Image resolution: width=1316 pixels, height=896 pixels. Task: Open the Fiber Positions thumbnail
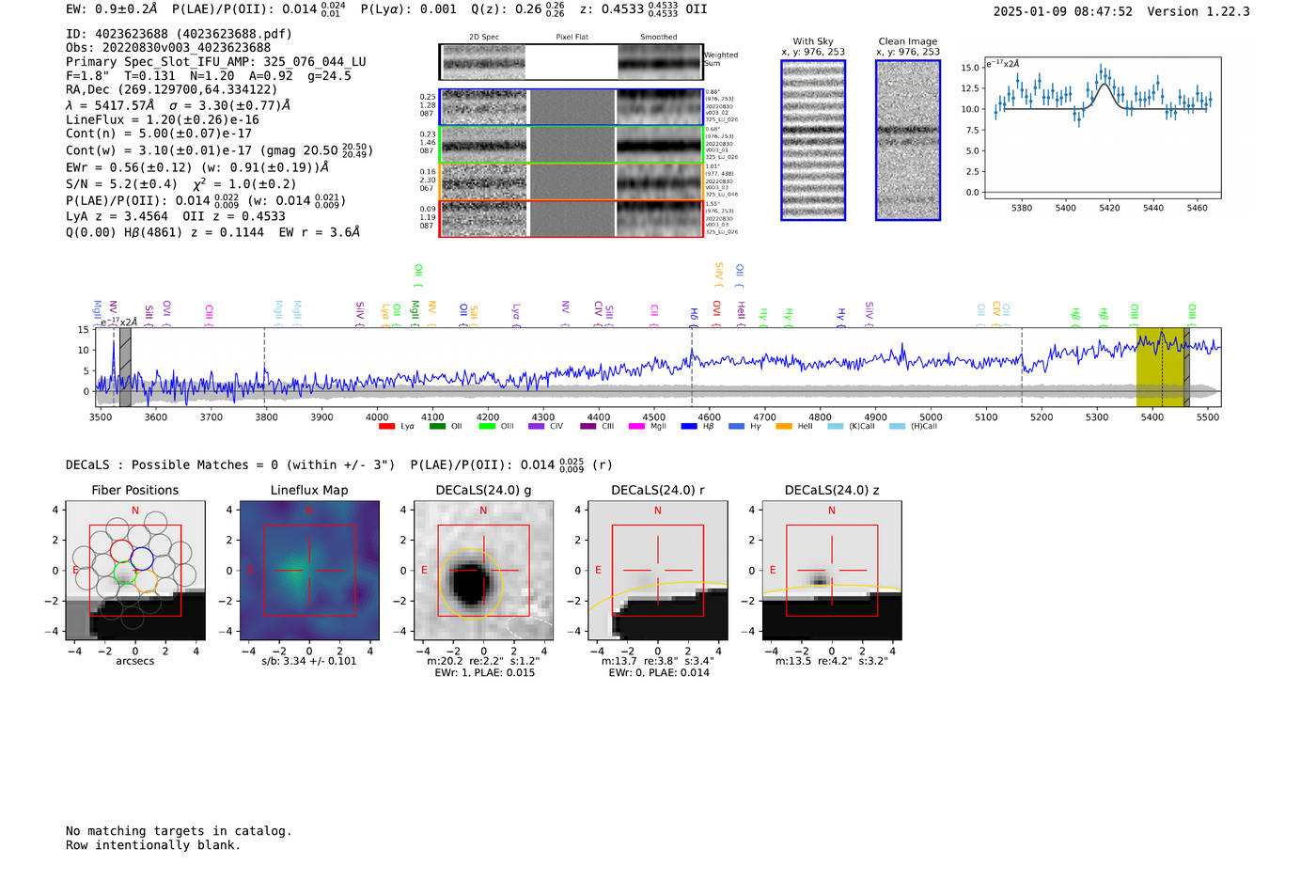135,571
